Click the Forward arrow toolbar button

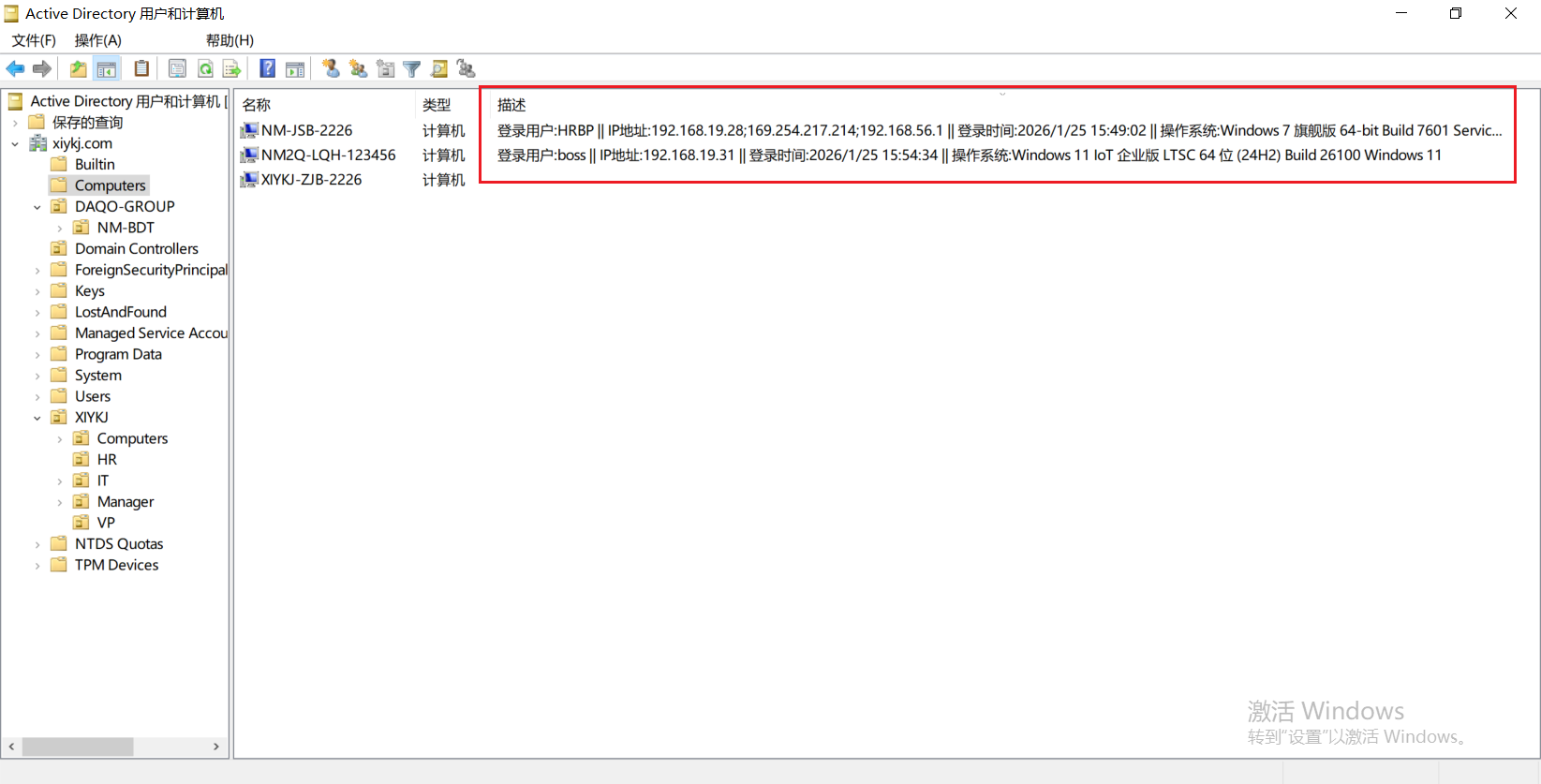42,68
